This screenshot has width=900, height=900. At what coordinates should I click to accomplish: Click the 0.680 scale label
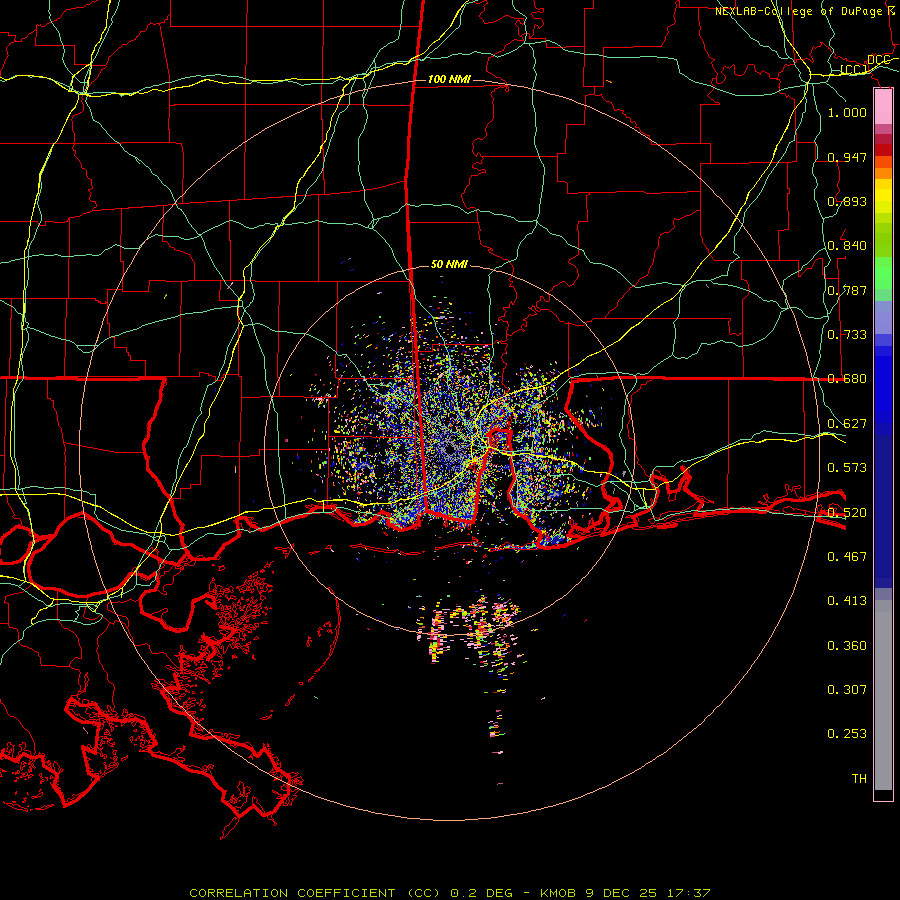pyautogui.click(x=847, y=379)
